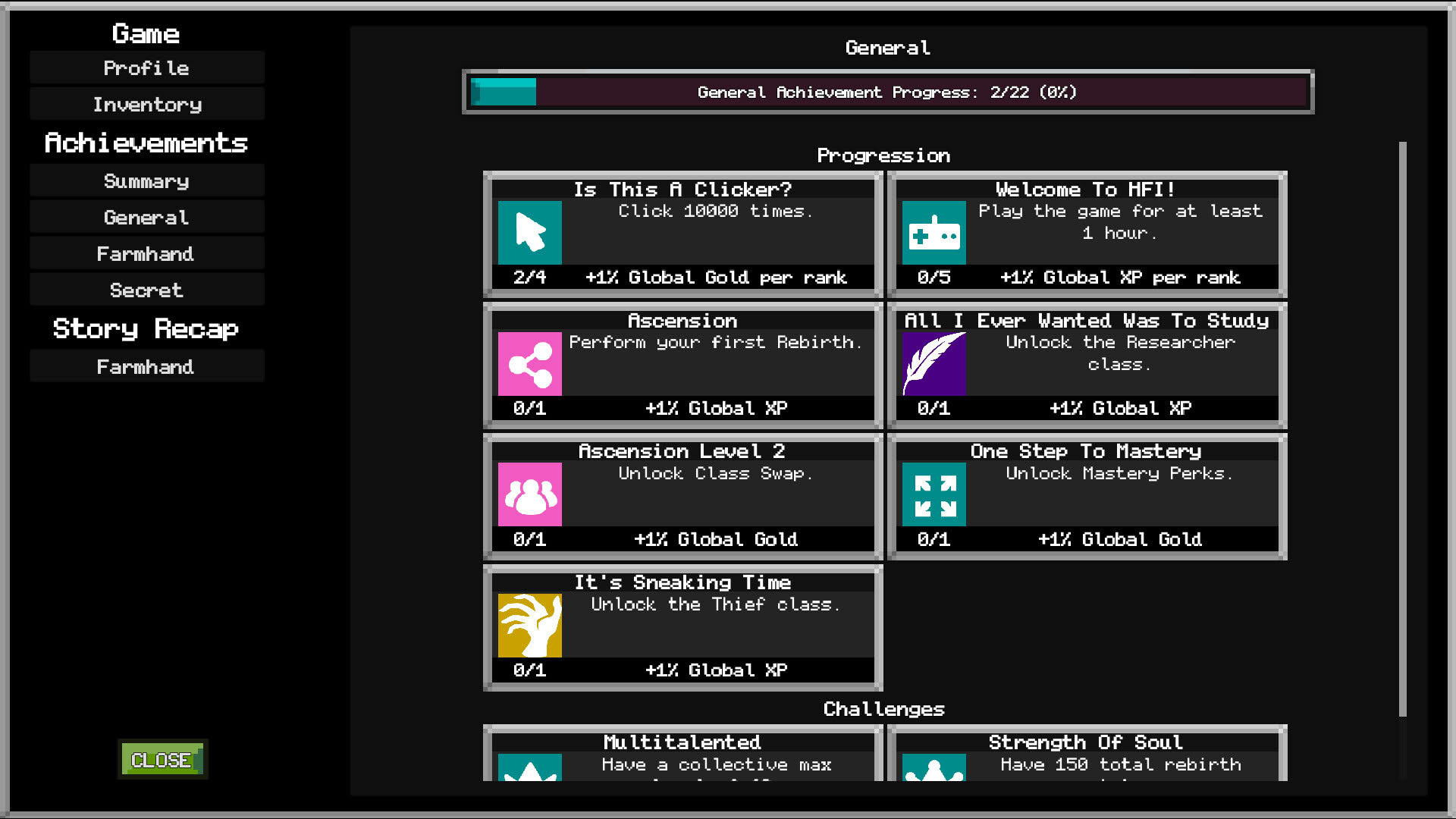The image size is (1456, 819).
Task: Click the vertical scrollbar of achievements list
Action: click(1402, 428)
